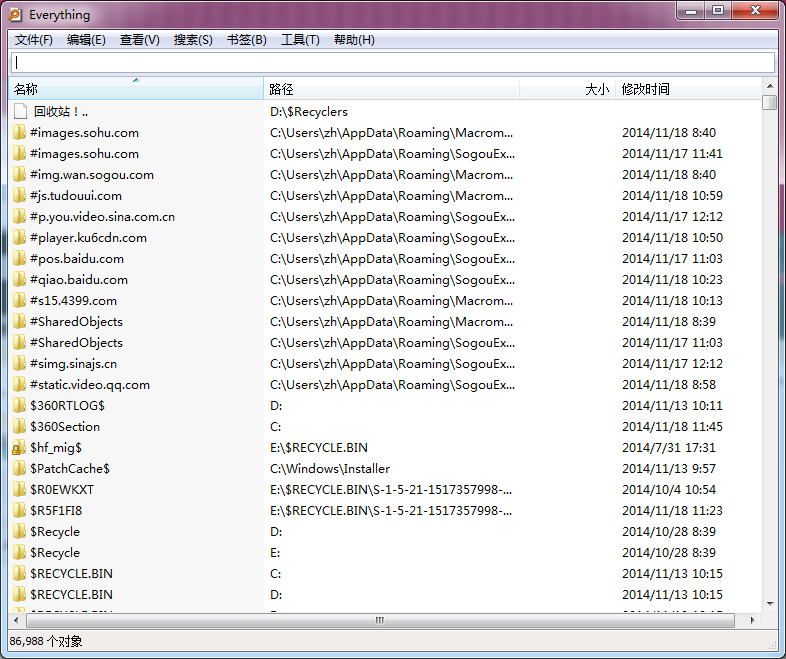Open the 帮助(H) menu
This screenshot has width=786, height=659.
pos(354,40)
